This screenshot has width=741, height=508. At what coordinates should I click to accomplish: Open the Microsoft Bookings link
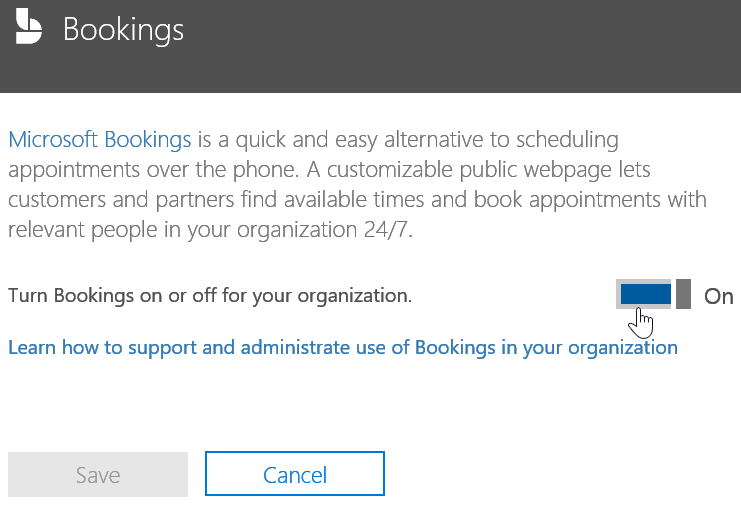pos(99,139)
